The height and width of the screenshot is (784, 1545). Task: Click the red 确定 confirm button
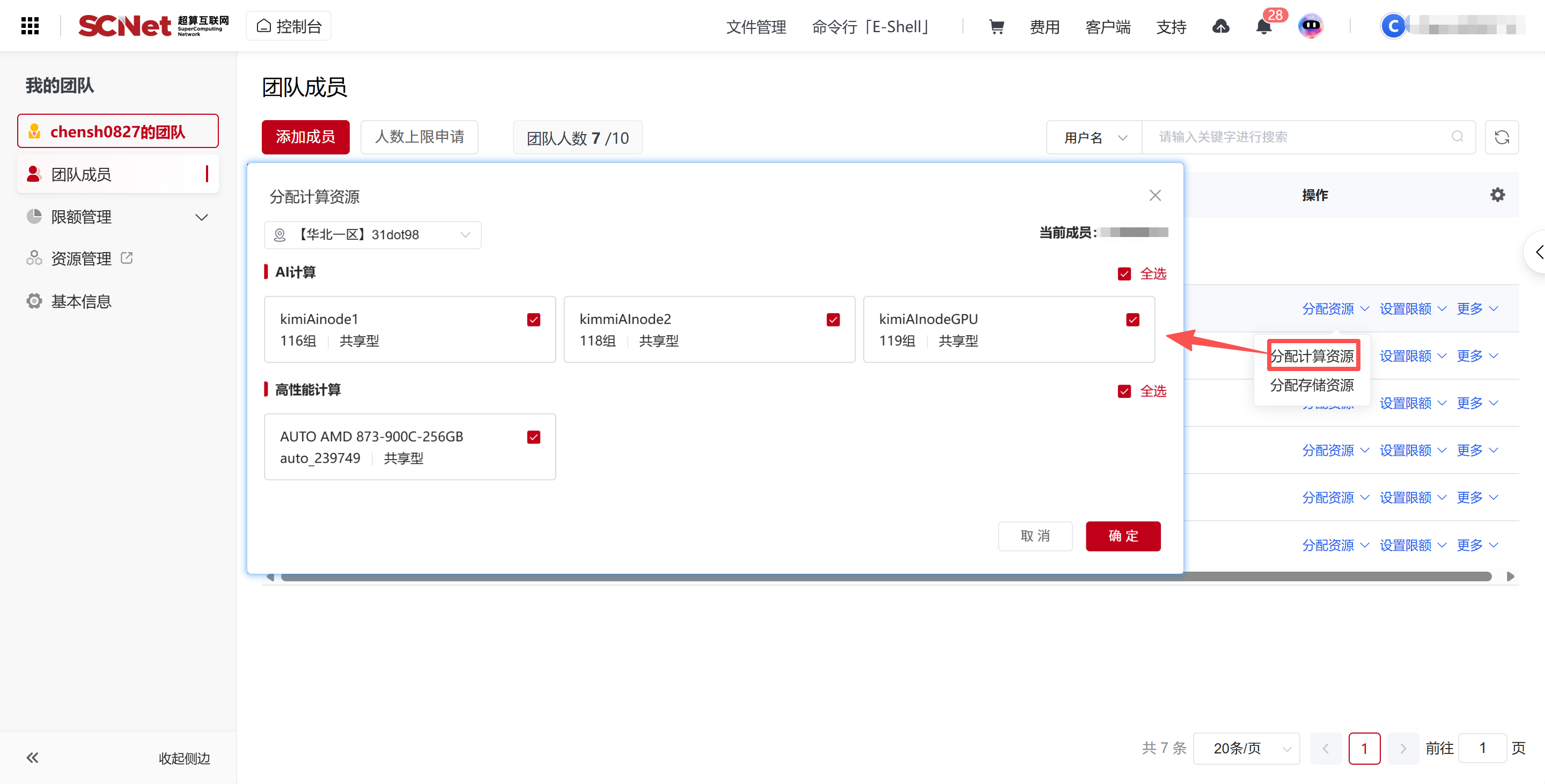1123,536
